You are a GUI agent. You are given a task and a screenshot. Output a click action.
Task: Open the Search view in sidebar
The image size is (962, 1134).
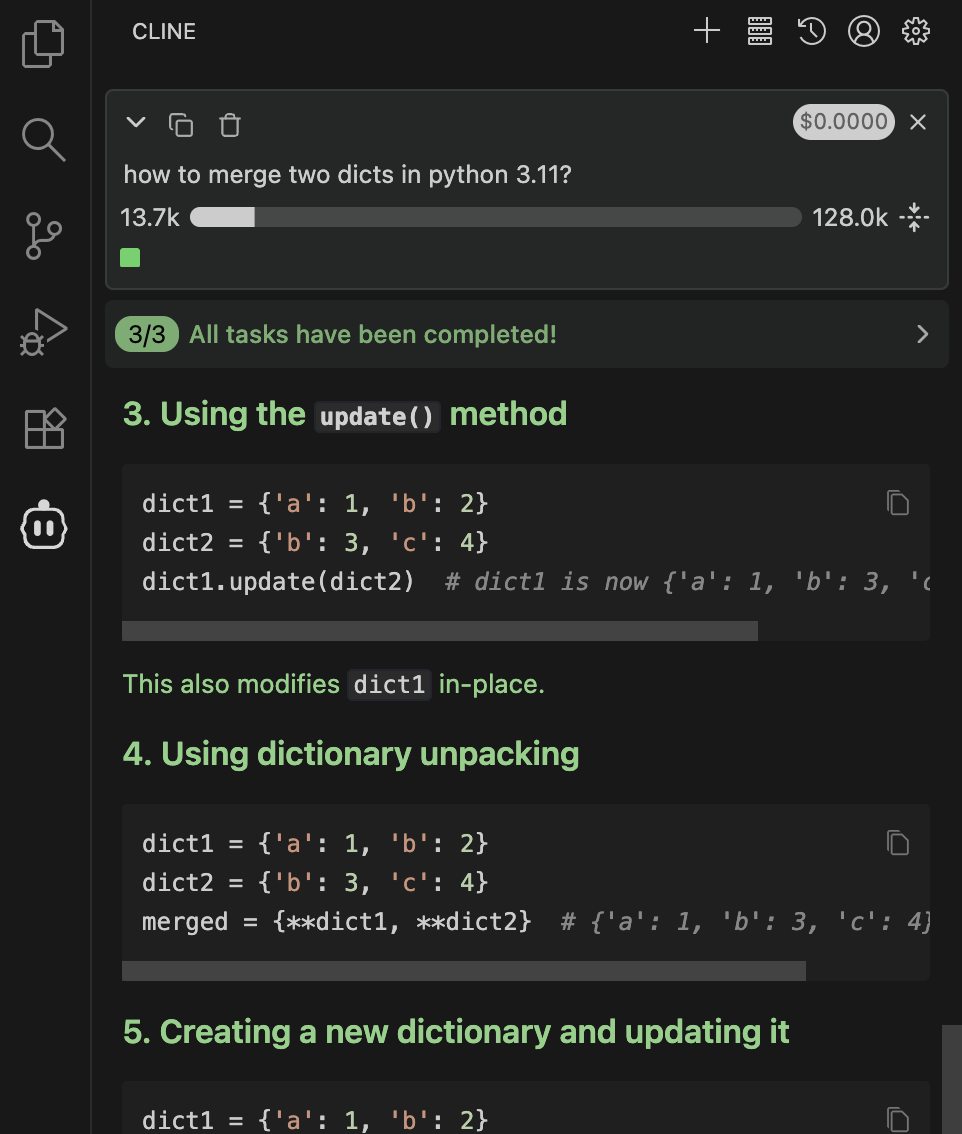[x=43, y=140]
